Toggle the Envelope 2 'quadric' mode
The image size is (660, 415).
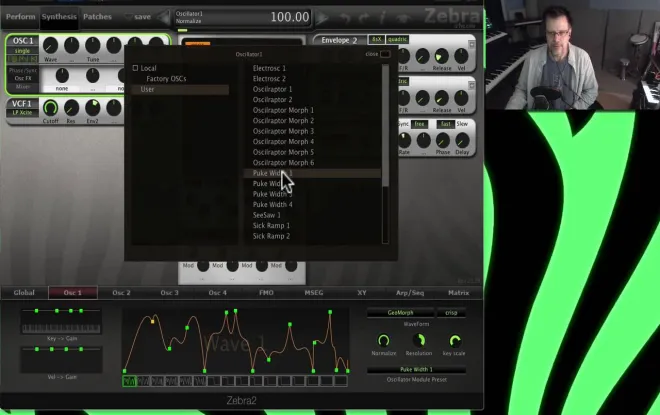coord(397,39)
